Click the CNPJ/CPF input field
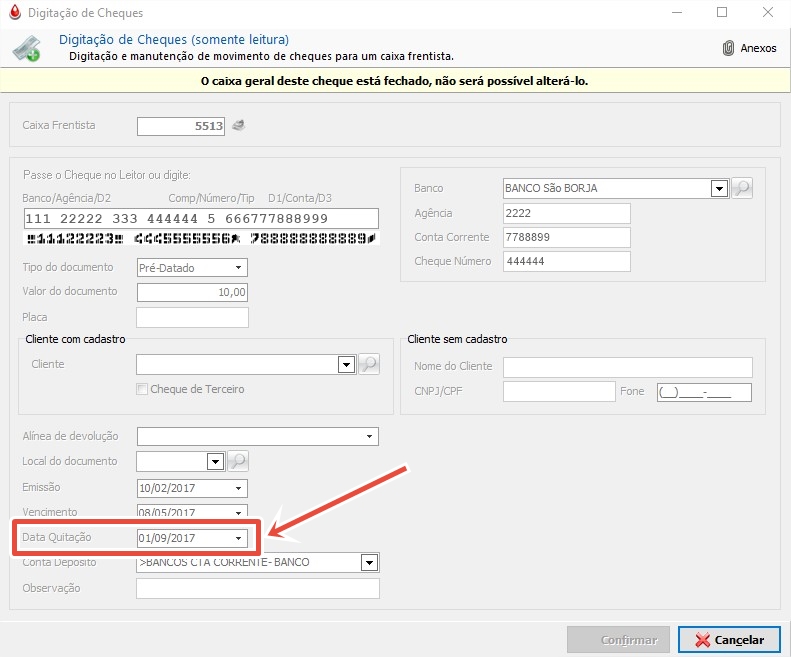 [x=559, y=392]
